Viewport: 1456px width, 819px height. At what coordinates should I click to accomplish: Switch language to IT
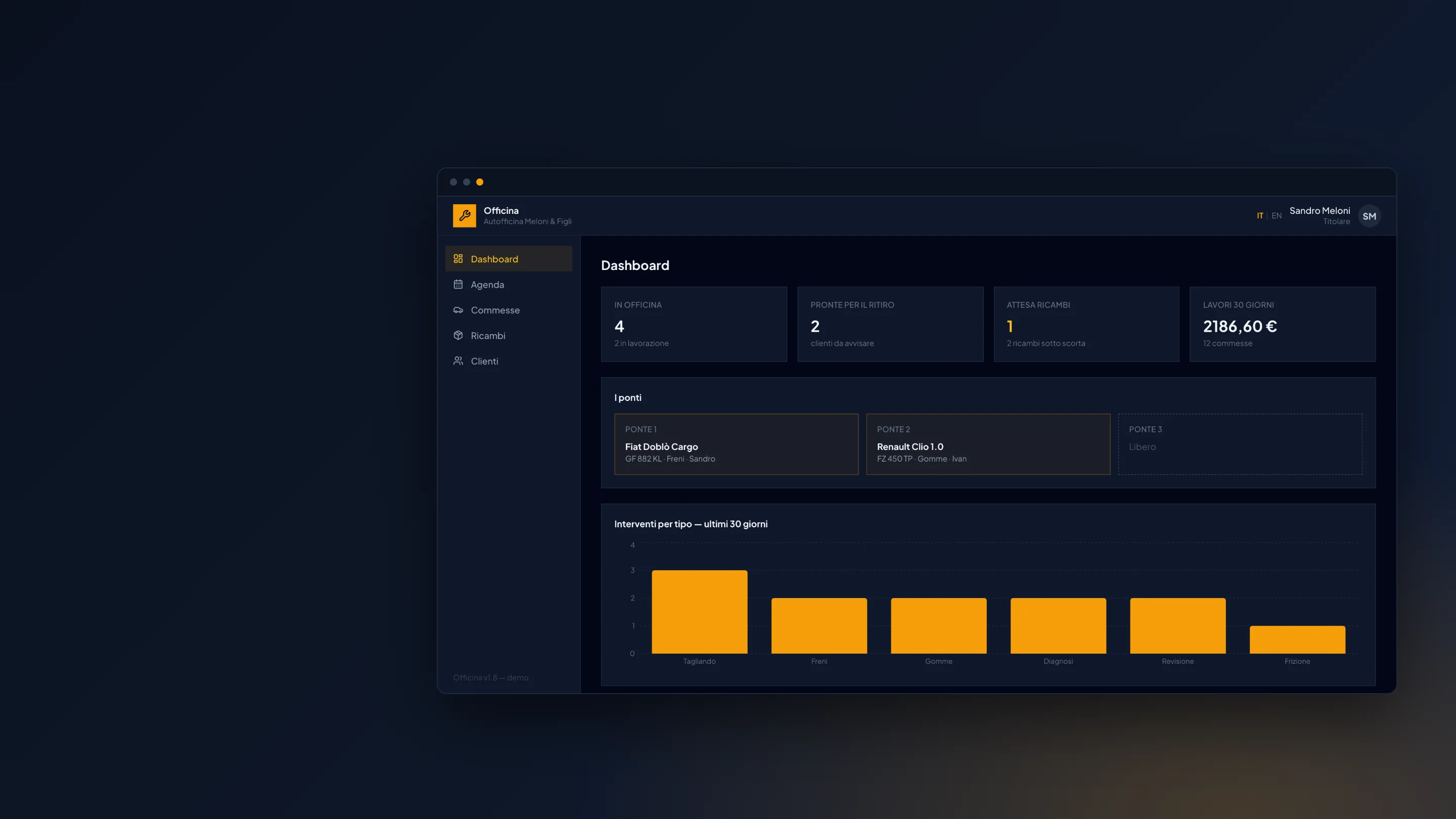(x=1260, y=216)
